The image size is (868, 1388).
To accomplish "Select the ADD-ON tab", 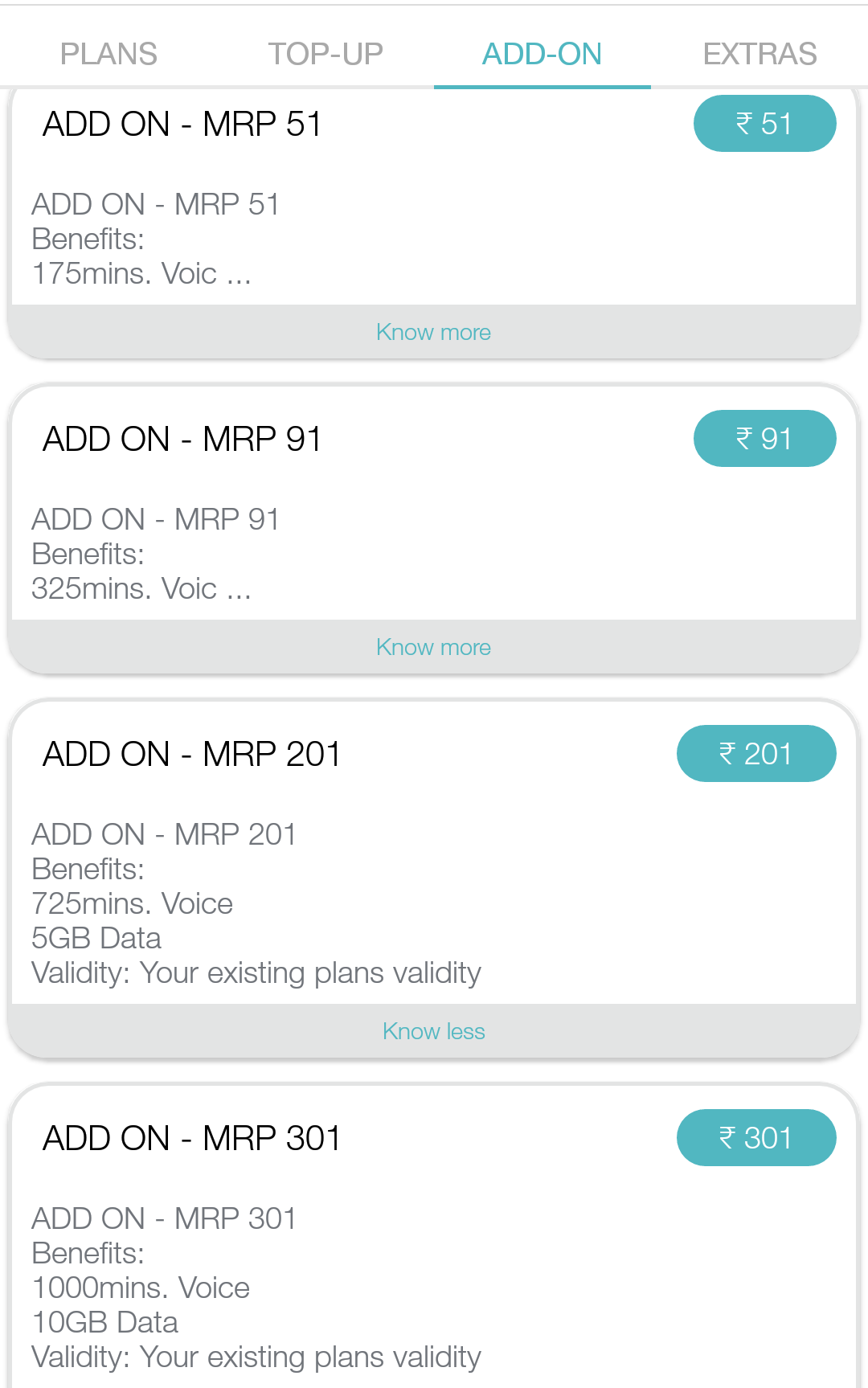I will [x=542, y=54].
